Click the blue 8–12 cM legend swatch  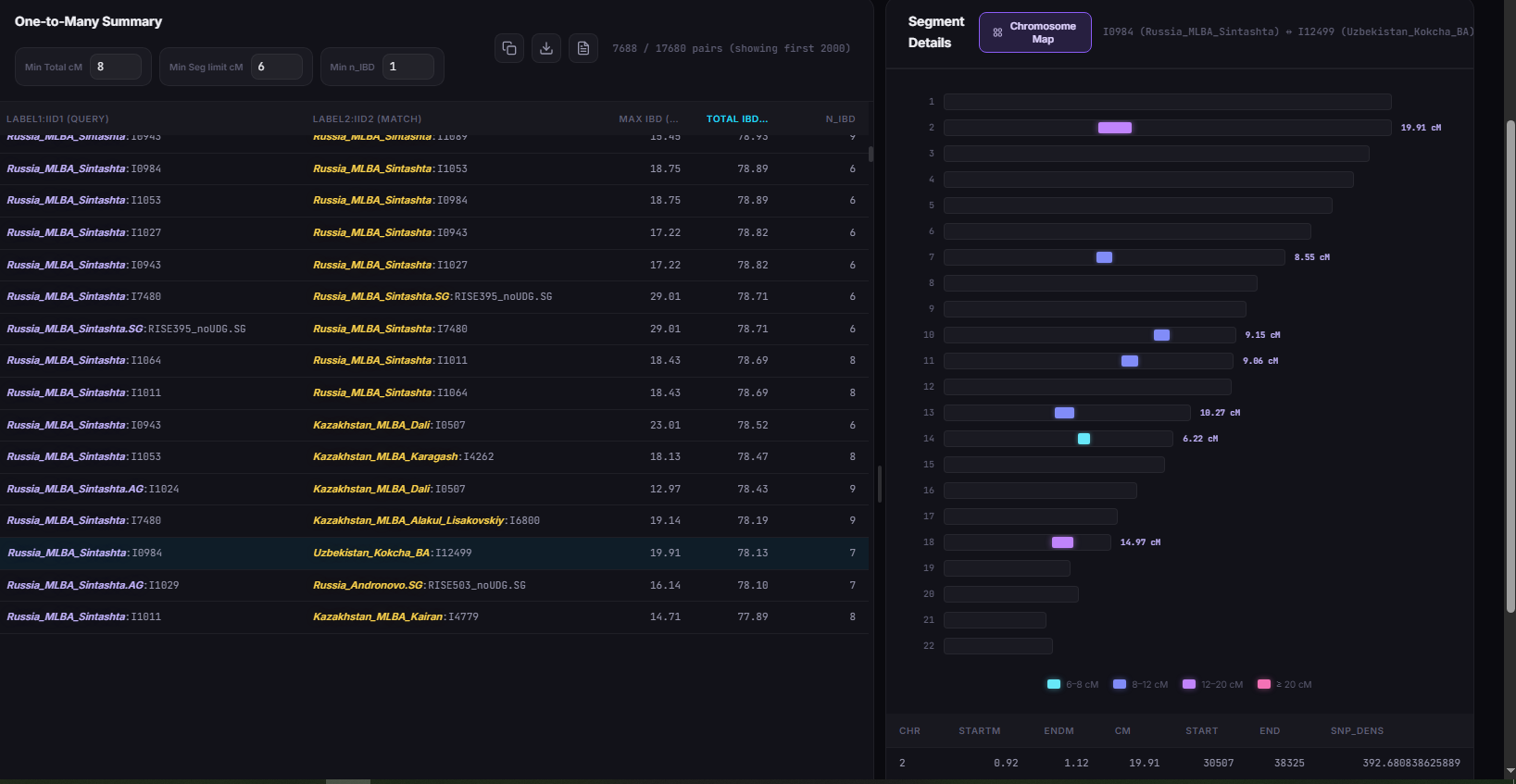coord(1120,684)
